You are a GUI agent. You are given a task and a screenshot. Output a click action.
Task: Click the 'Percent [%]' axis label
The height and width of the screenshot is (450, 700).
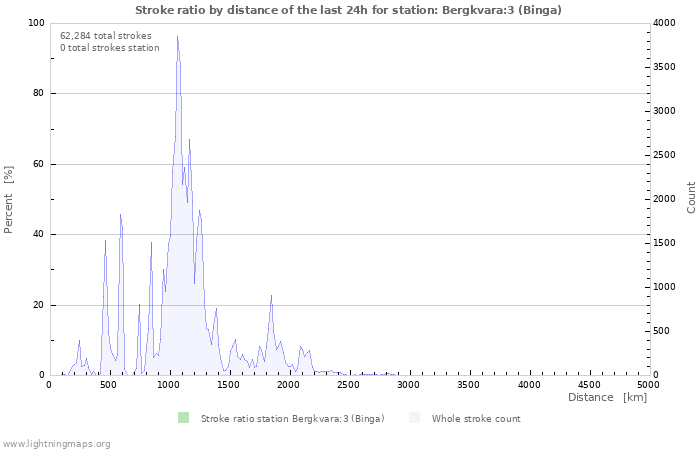pos(8,200)
